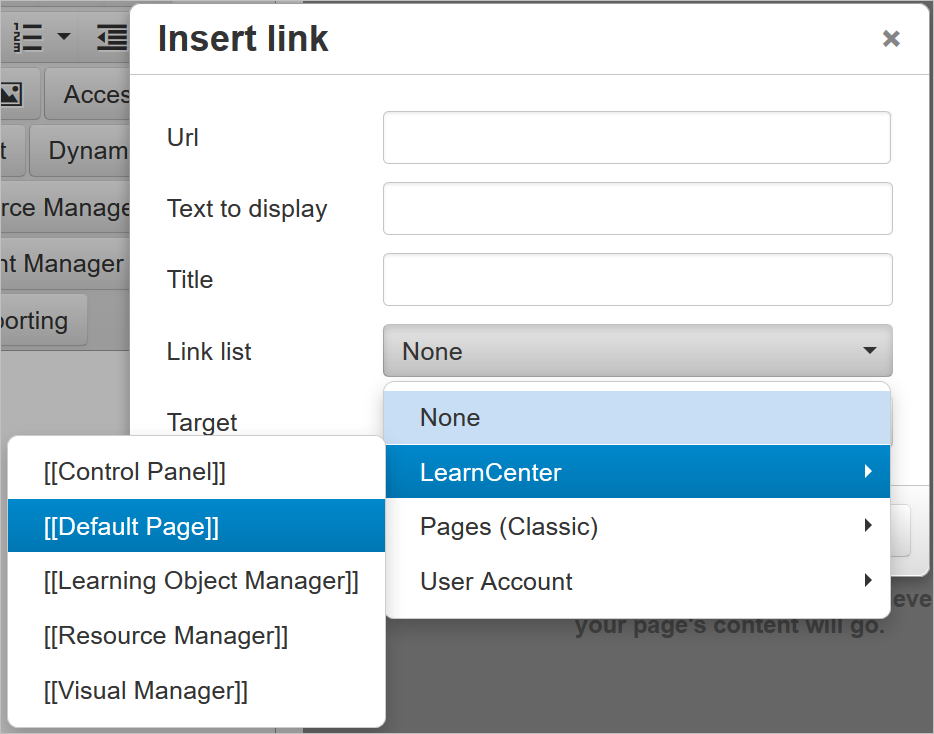Close the Insert link dialog
Image resolution: width=934 pixels, height=734 pixels.
click(891, 39)
